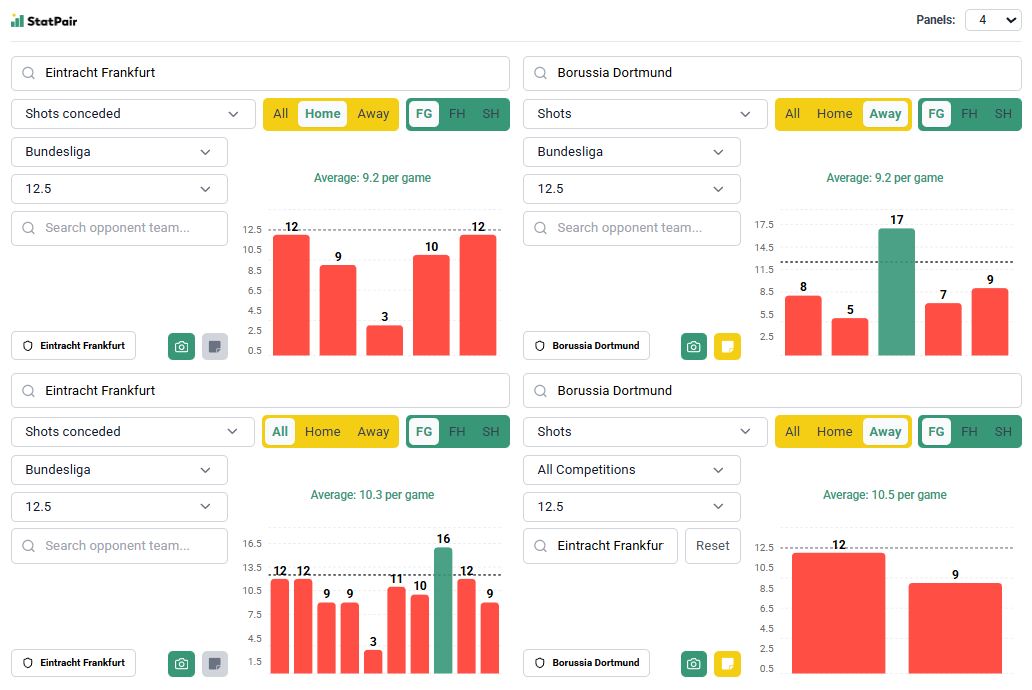Click camera icon in top-right Dortmund panel
Viewport: 1032px width, 690px height.
click(694, 346)
